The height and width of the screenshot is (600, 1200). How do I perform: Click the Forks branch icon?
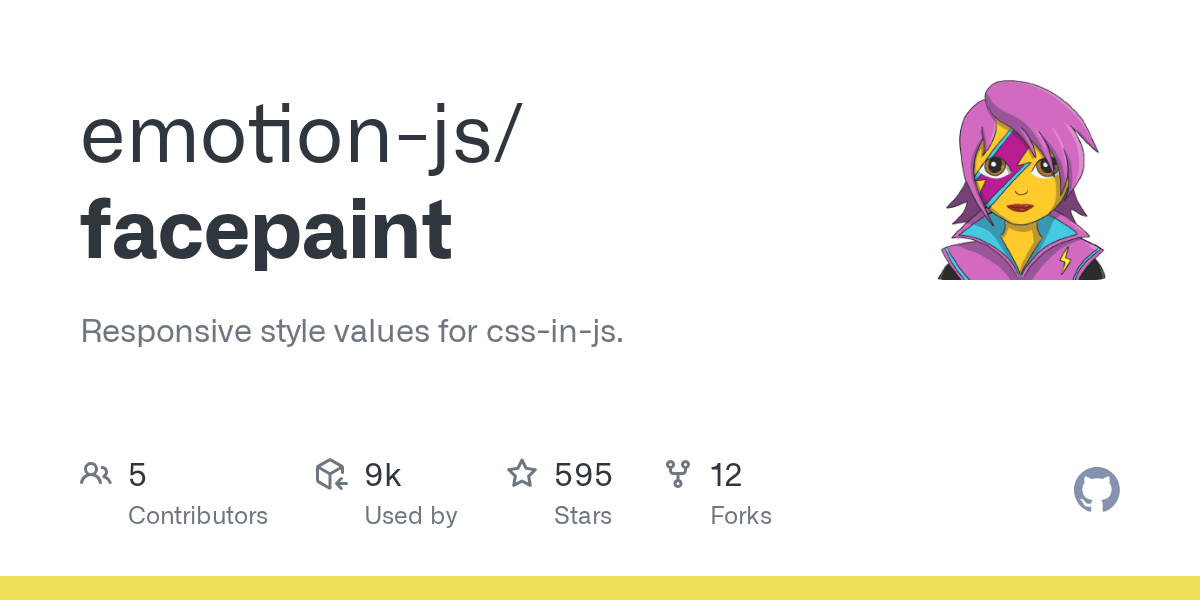(678, 474)
